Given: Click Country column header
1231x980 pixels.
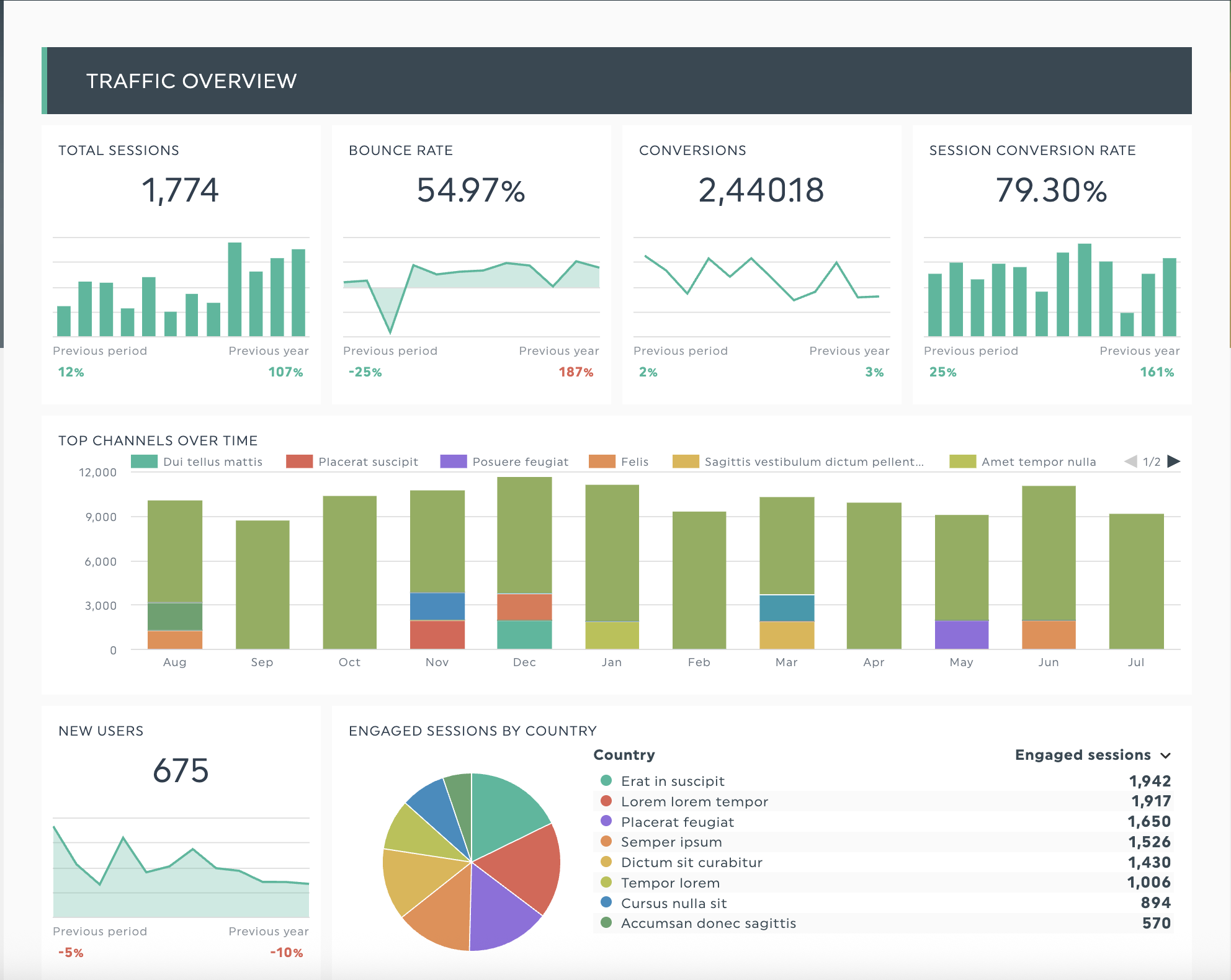Looking at the screenshot, I should click(x=624, y=755).
